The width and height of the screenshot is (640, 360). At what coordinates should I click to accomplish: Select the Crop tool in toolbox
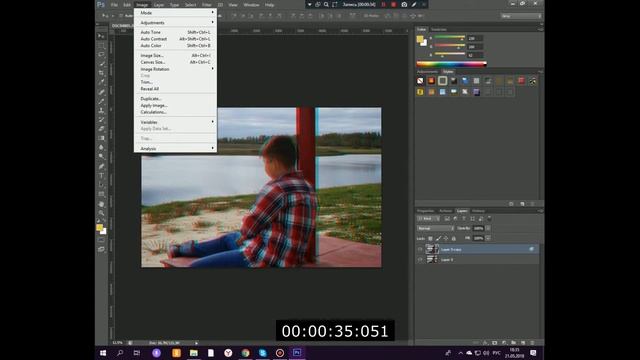101,73
